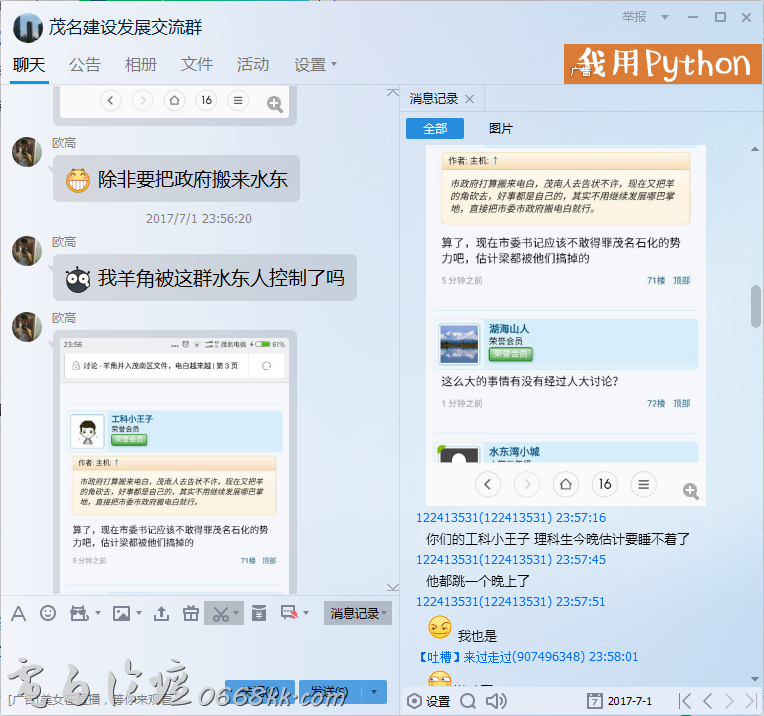Close the 消息记录 panel tab
Viewport: 764px width, 716px height.
point(470,98)
